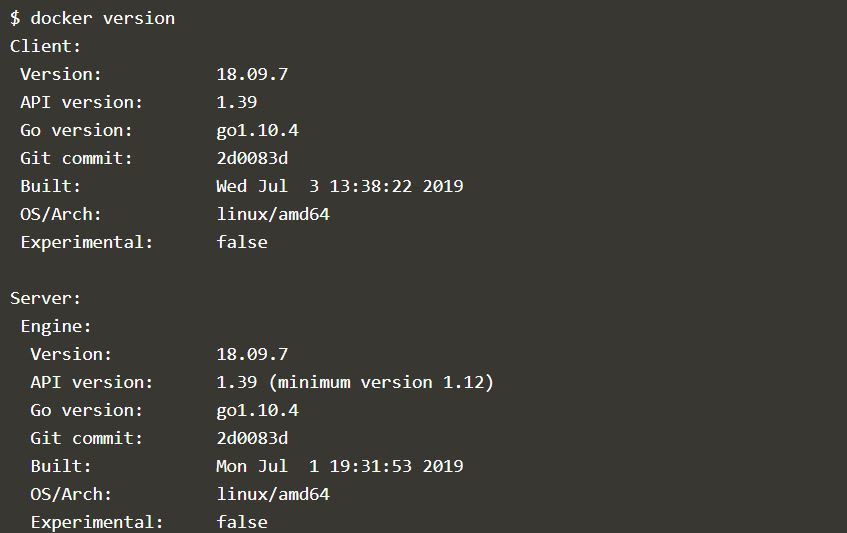Click the dollar sign shell prompt

(15, 18)
